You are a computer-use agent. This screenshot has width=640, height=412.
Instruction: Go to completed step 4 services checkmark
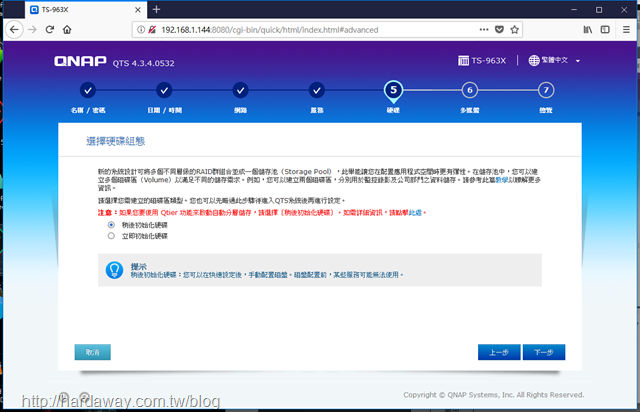click(317, 90)
